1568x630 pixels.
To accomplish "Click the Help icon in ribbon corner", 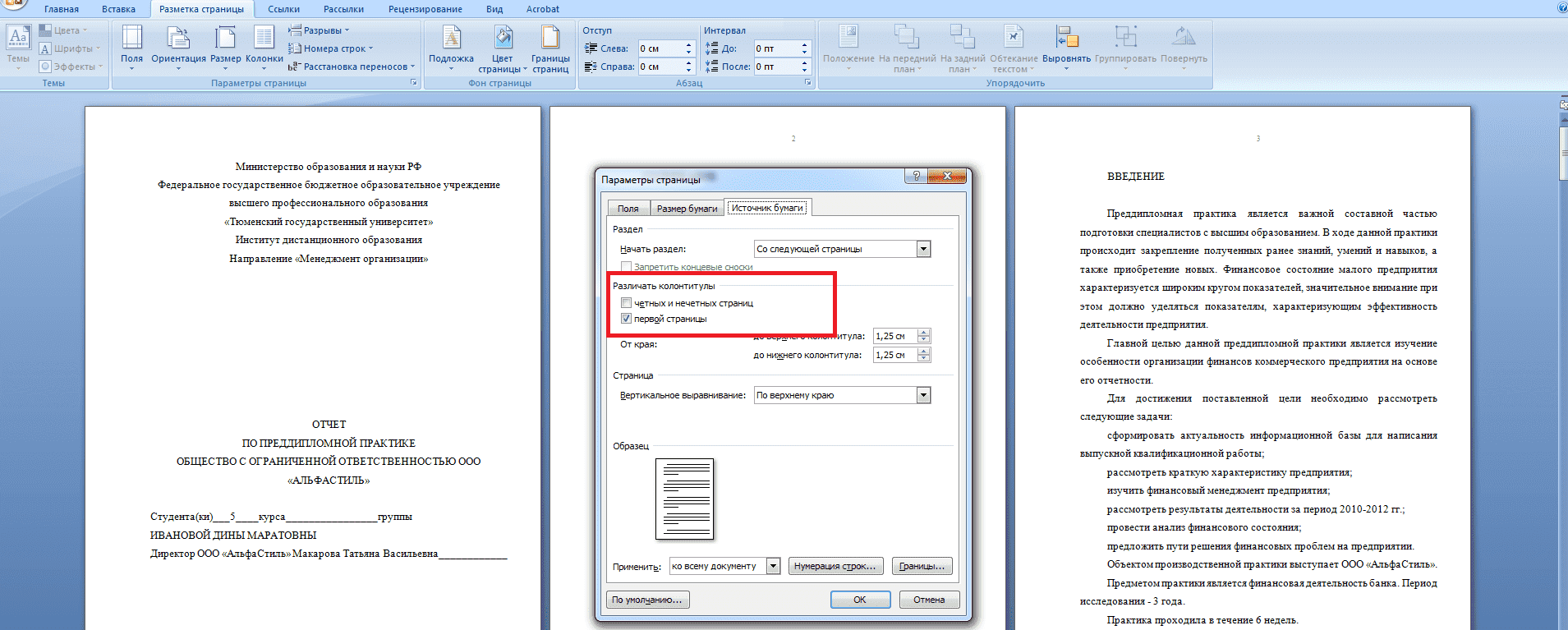I will pyautogui.click(x=1562, y=8).
